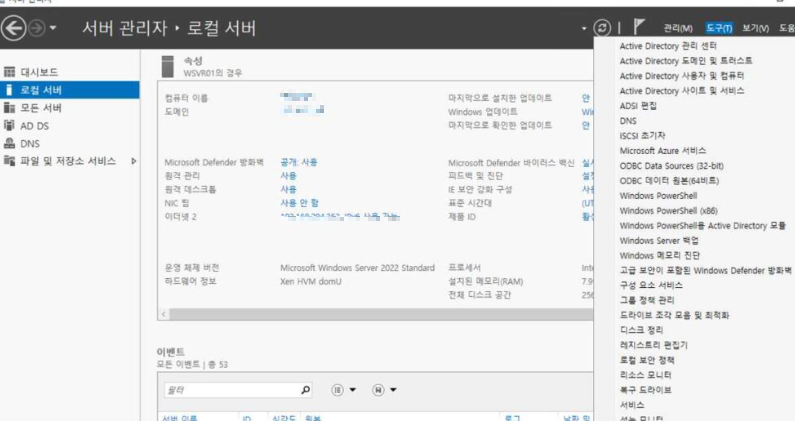Screen dimensions: 795x421
Task: Click the NIC 팀 사용 안 함 link
Action: [x=299, y=203]
